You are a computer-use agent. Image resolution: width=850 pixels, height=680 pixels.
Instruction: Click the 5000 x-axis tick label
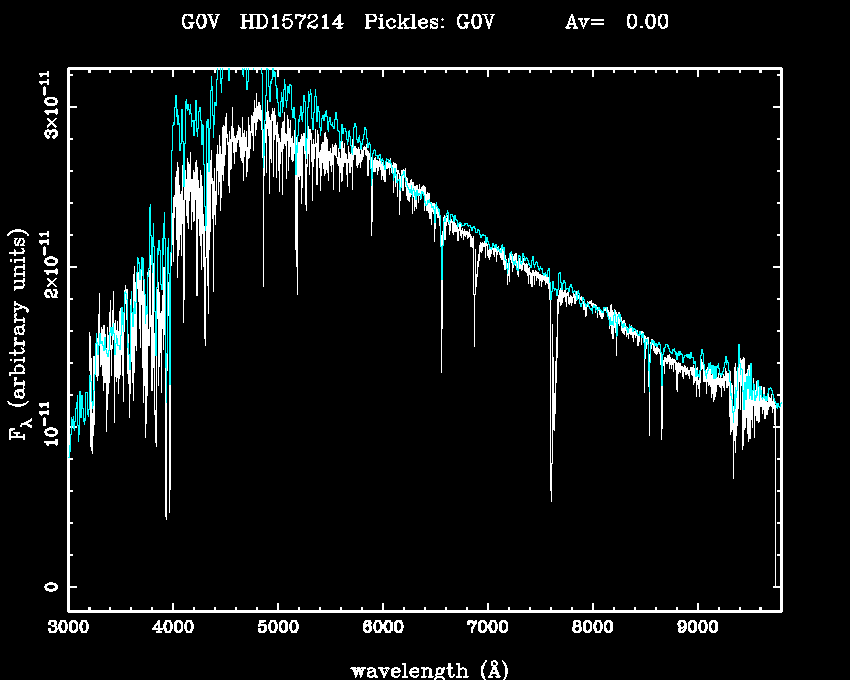[278, 629]
